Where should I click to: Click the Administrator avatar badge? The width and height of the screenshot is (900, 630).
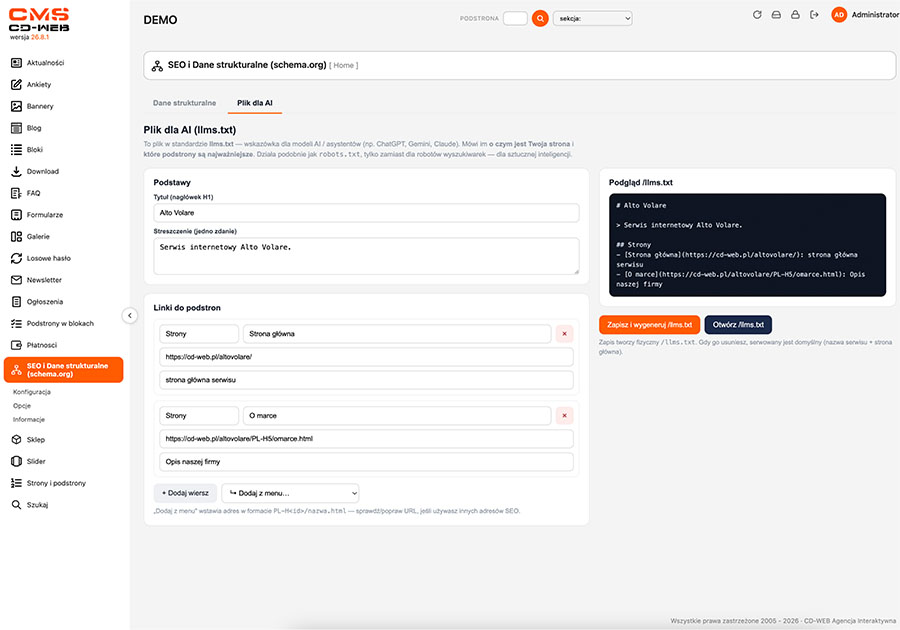(x=839, y=15)
